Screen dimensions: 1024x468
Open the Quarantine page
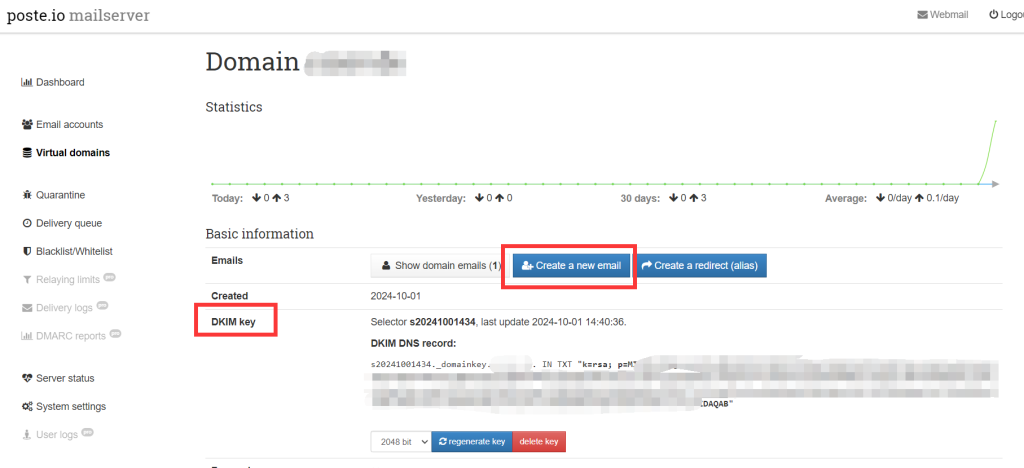point(54,195)
